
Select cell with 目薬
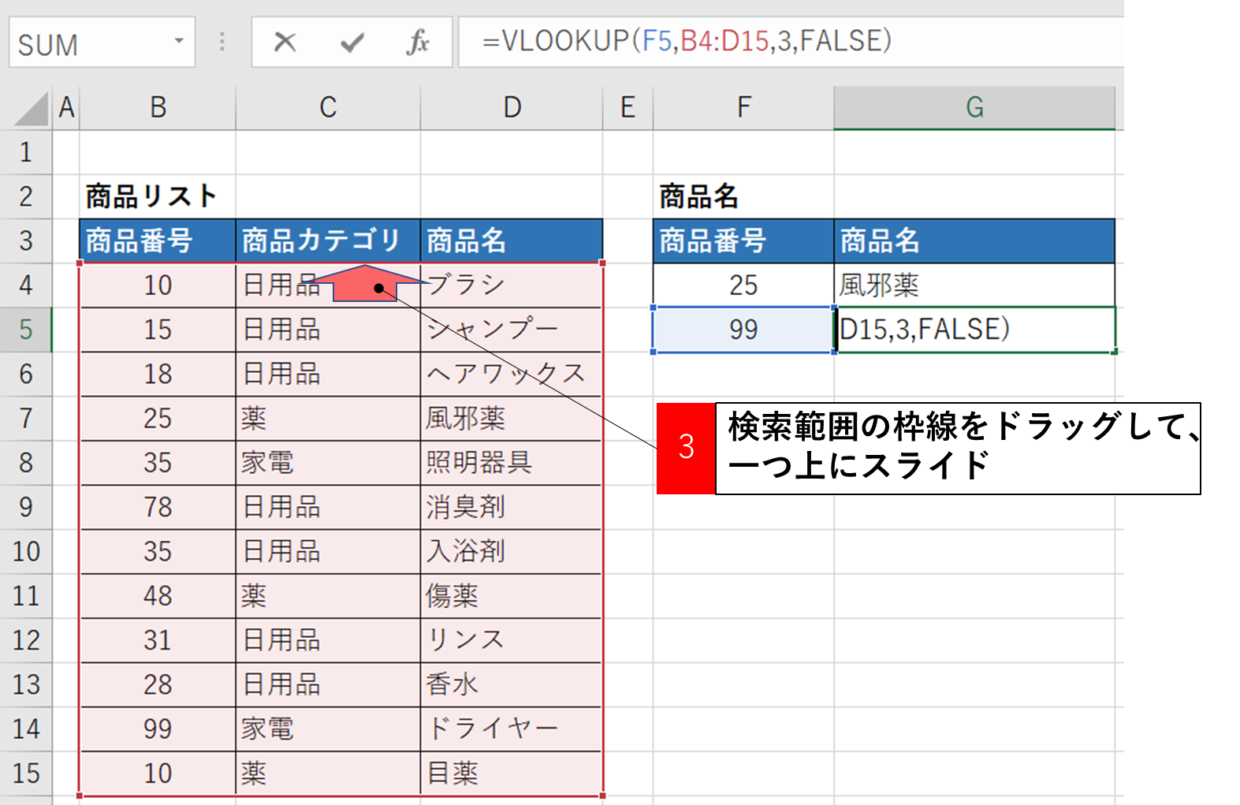[x=512, y=773]
